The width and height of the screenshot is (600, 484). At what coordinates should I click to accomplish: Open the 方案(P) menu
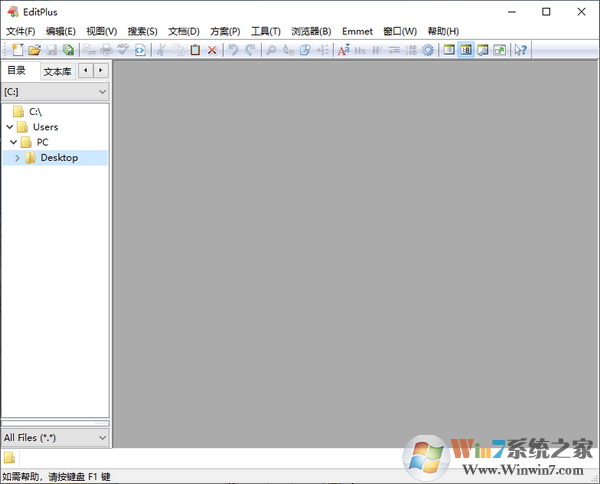pyautogui.click(x=225, y=31)
